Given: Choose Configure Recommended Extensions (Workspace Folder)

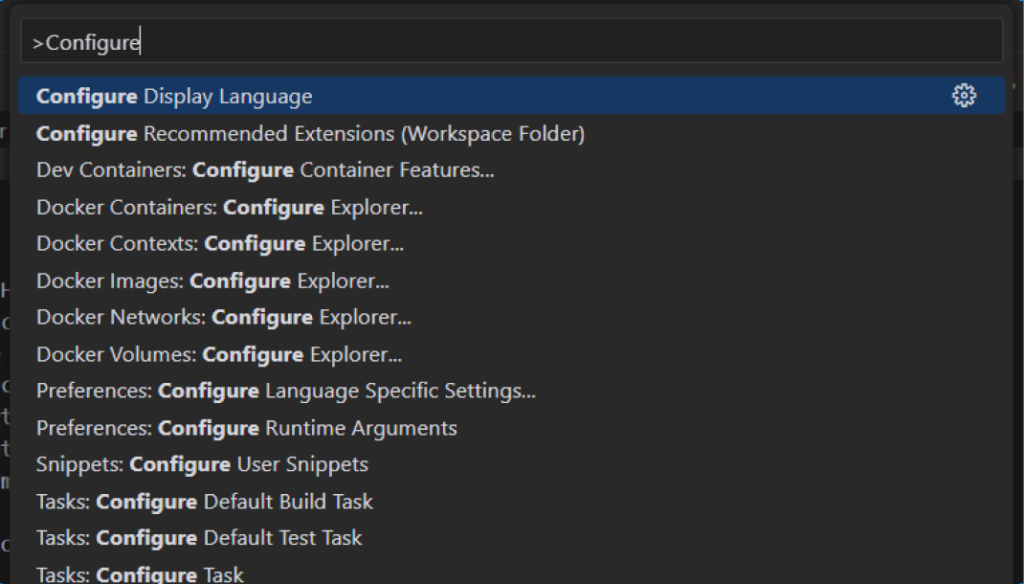Looking at the screenshot, I should 310,134.
